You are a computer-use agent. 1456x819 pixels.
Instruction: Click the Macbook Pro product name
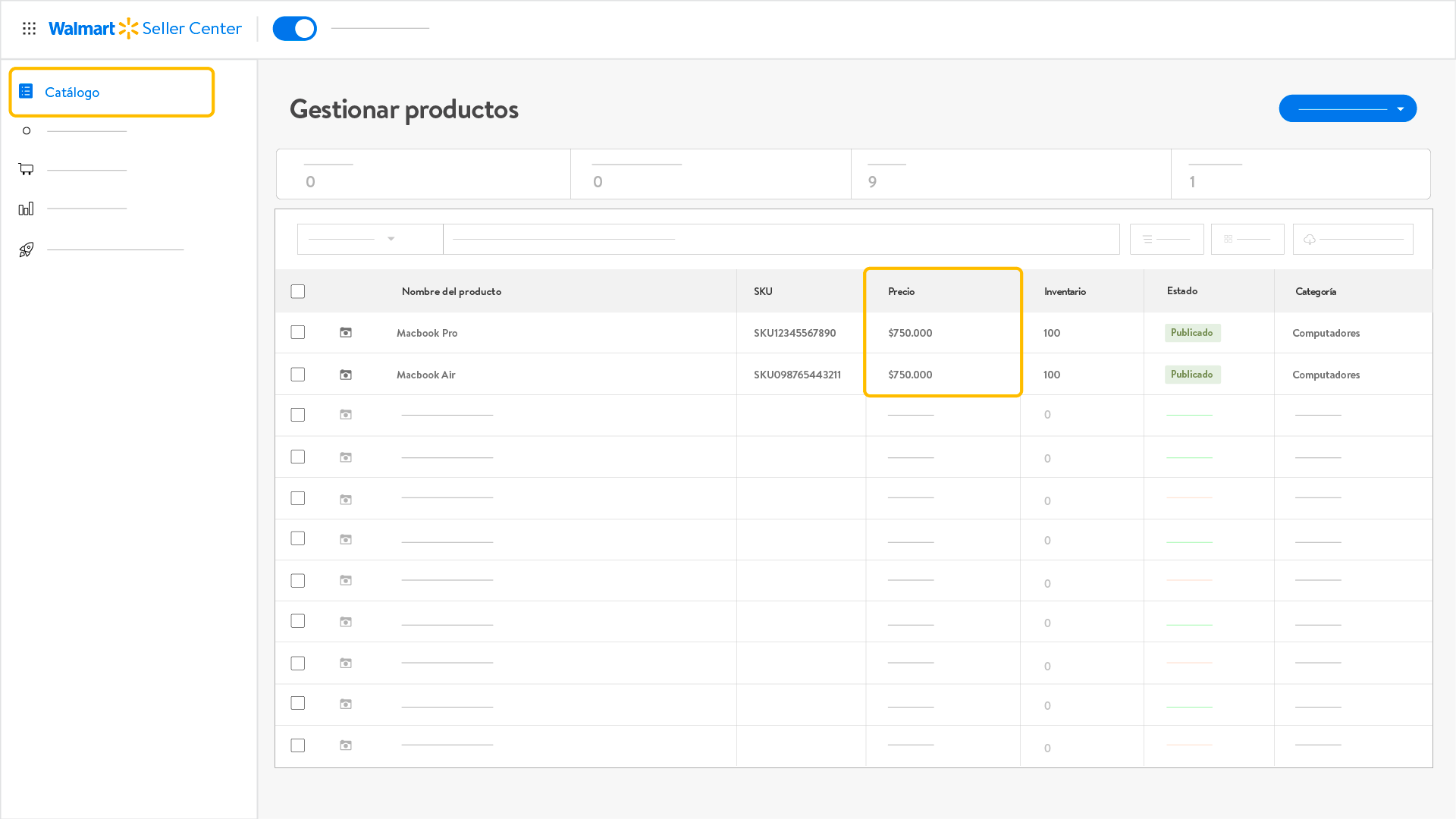[427, 333]
